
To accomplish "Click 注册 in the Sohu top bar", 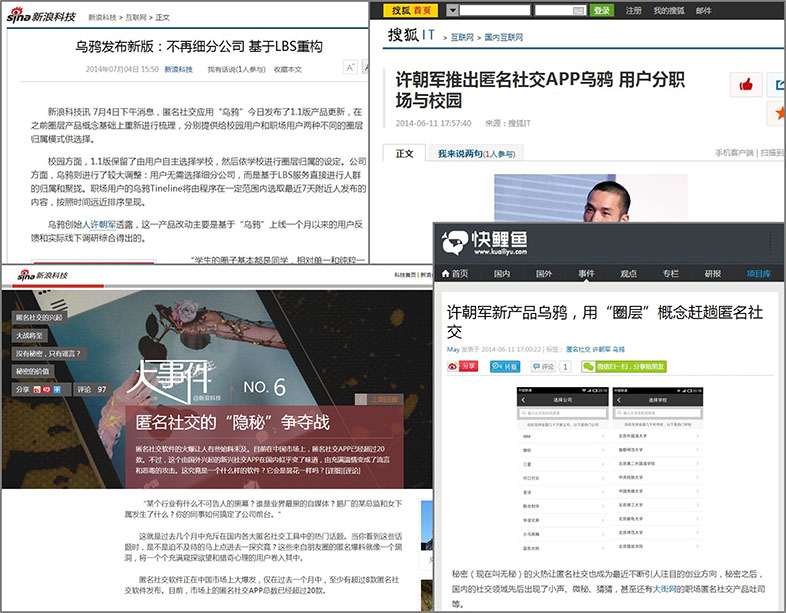I will (x=633, y=10).
